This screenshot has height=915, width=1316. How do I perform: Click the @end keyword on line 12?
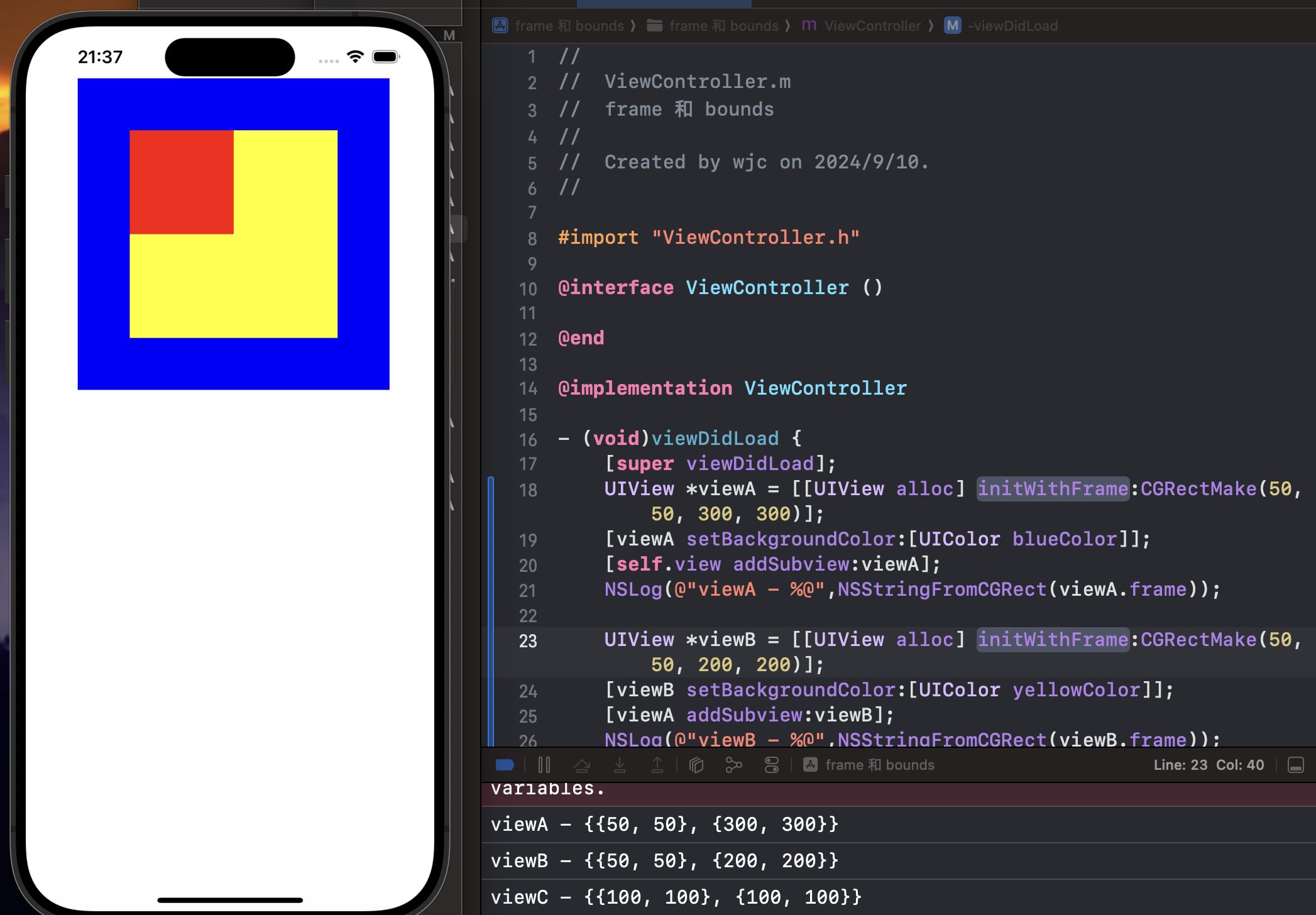pos(581,338)
